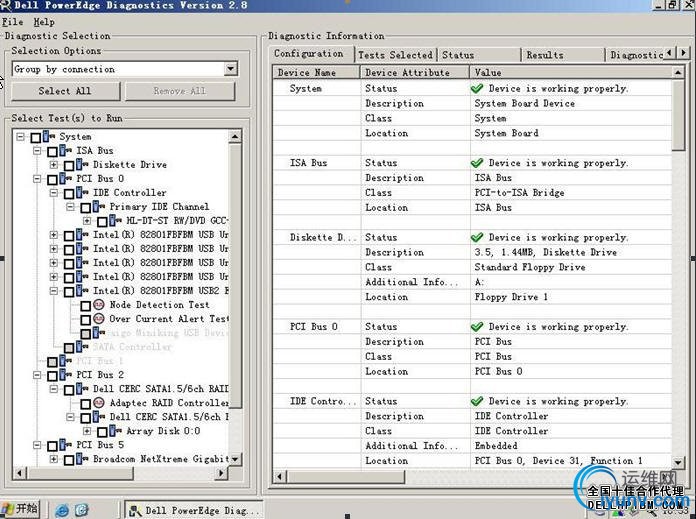Expand the Broadcom NetXtreme Gigabit node

click(x=54, y=459)
